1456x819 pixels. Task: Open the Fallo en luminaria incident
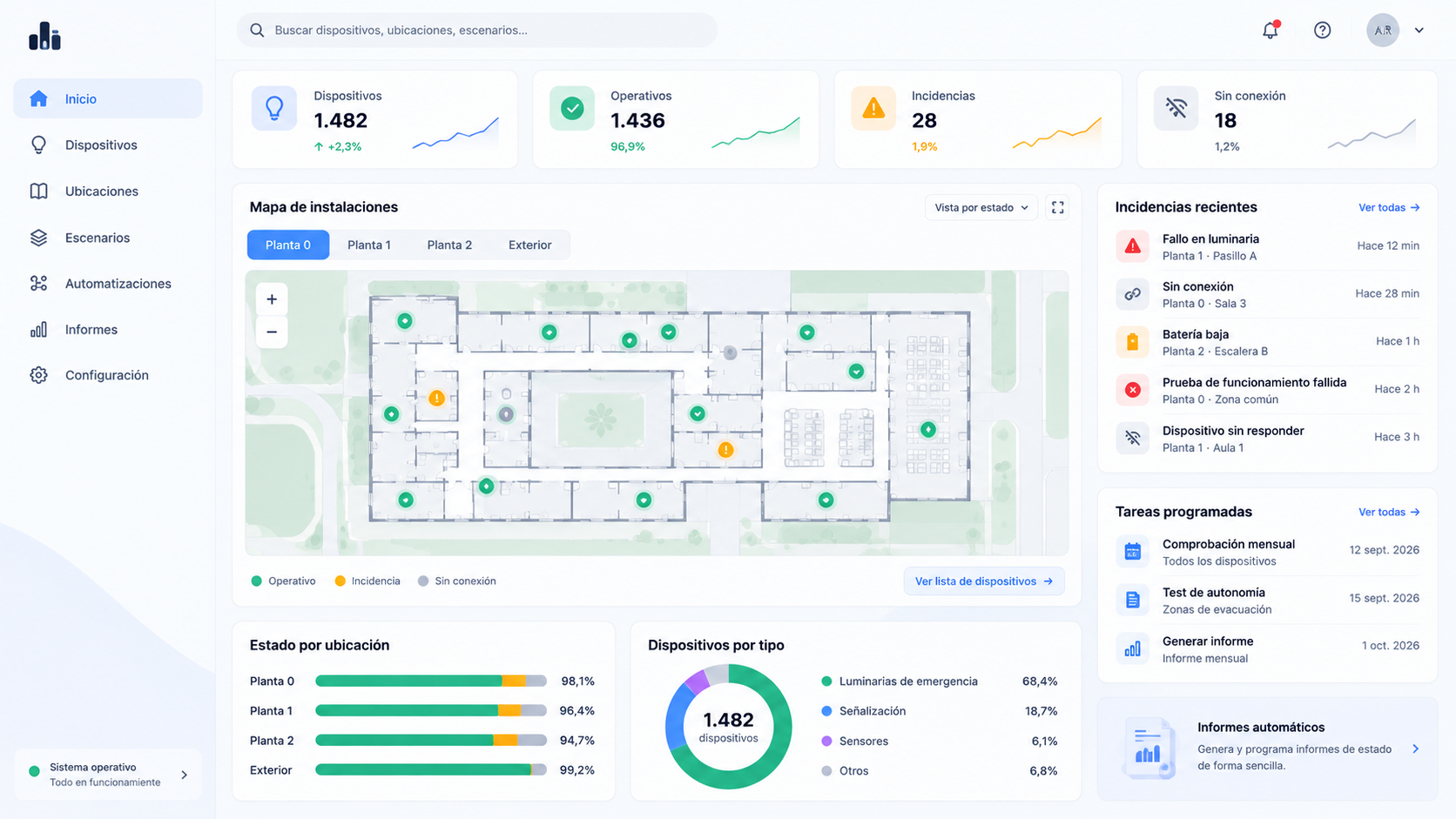coord(1267,246)
